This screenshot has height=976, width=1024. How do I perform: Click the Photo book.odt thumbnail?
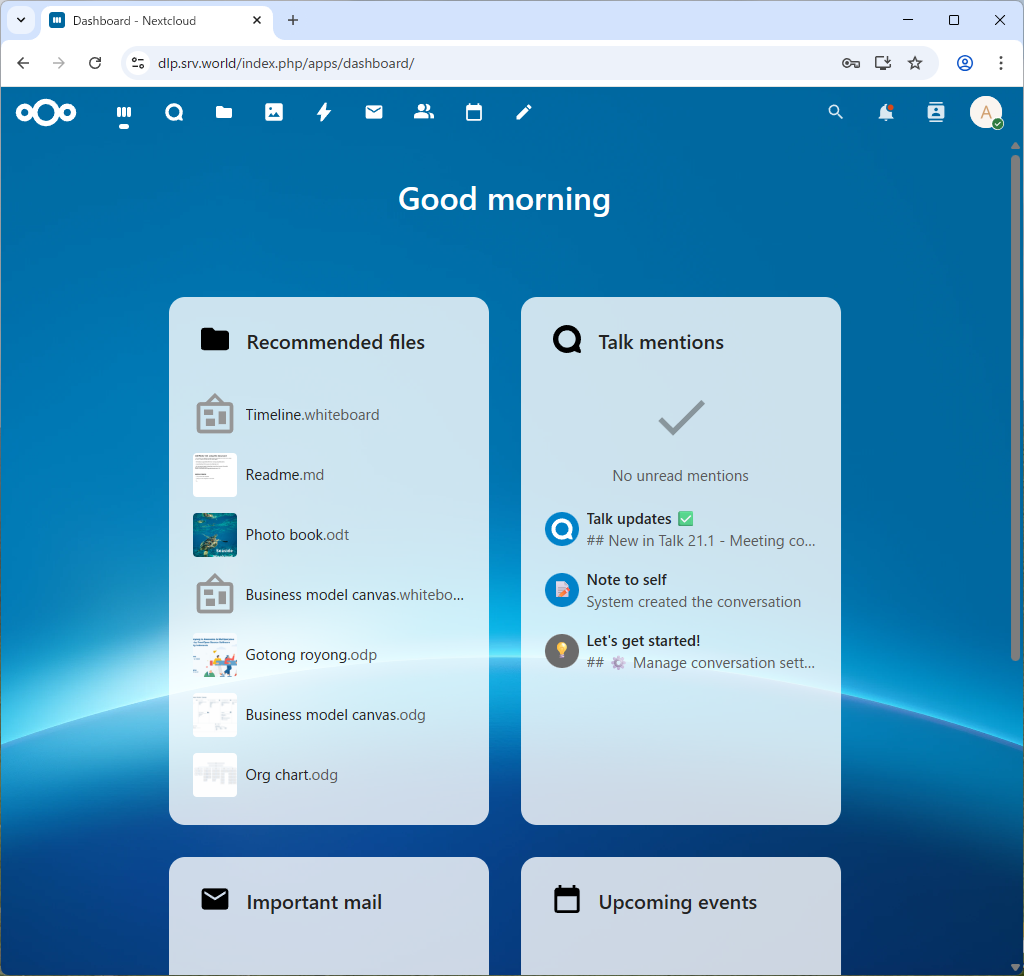tap(215, 535)
